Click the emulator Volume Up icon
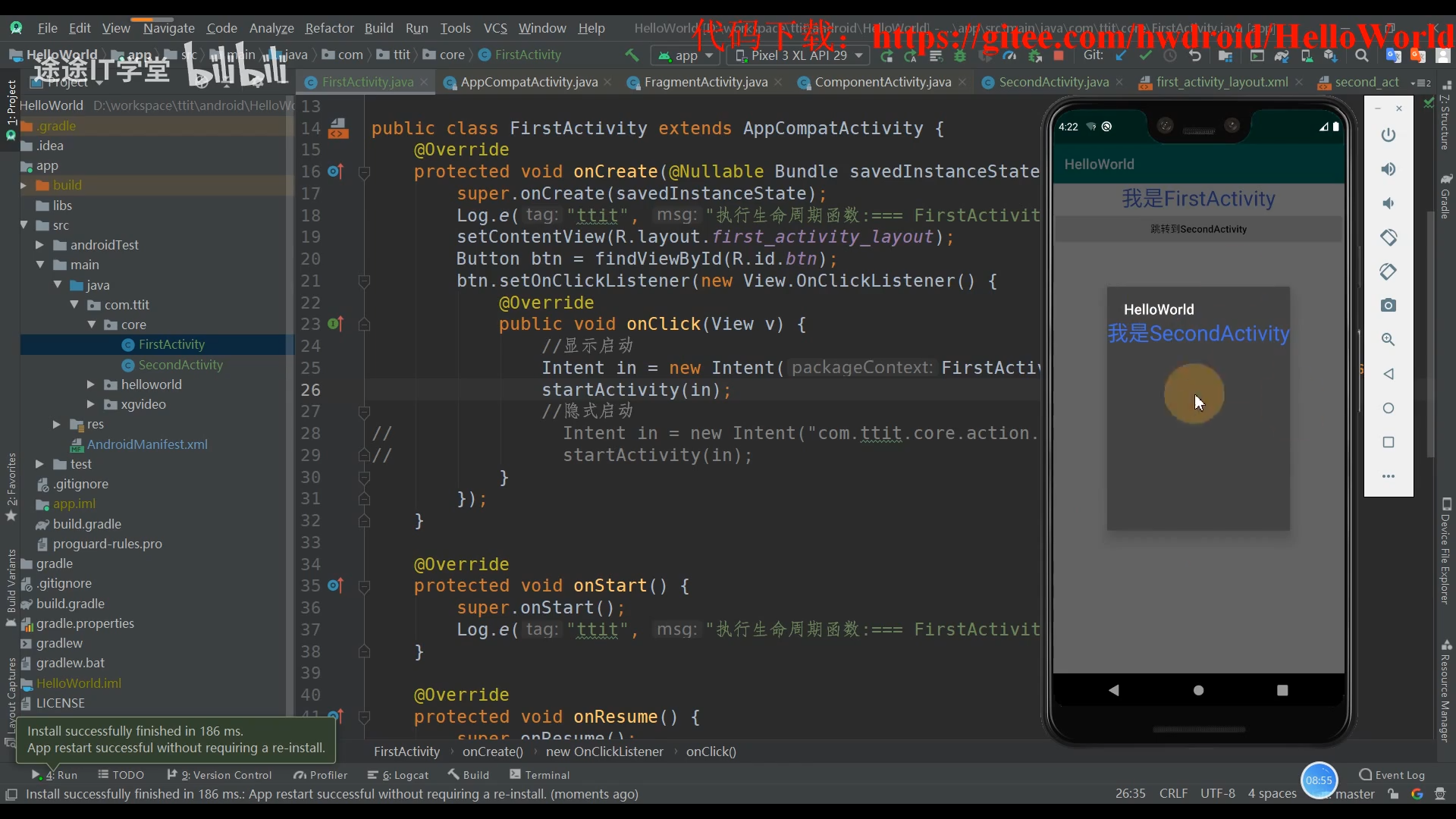1456x819 pixels. pyautogui.click(x=1389, y=169)
